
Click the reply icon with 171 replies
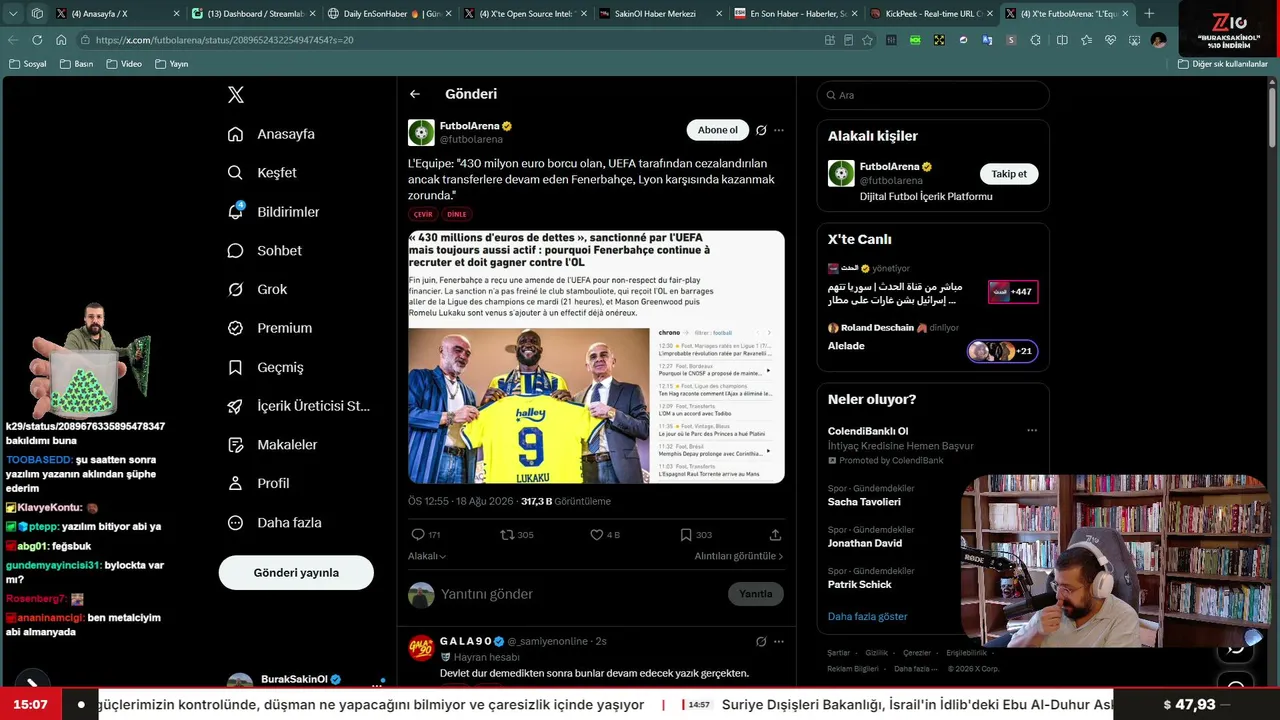tap(418, 535)
